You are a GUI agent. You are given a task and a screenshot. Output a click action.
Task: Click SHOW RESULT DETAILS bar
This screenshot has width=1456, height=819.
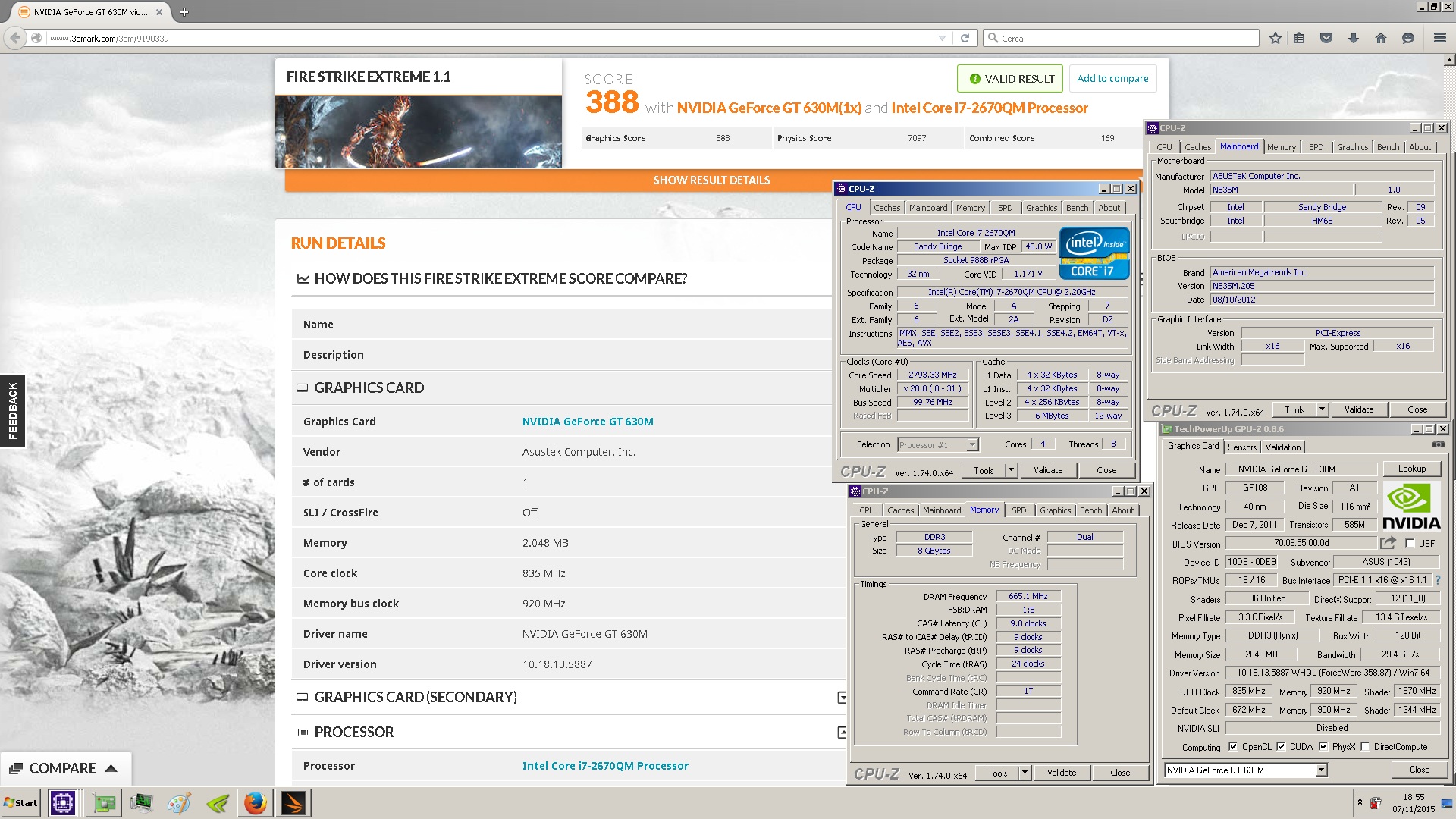coord(711,180)
